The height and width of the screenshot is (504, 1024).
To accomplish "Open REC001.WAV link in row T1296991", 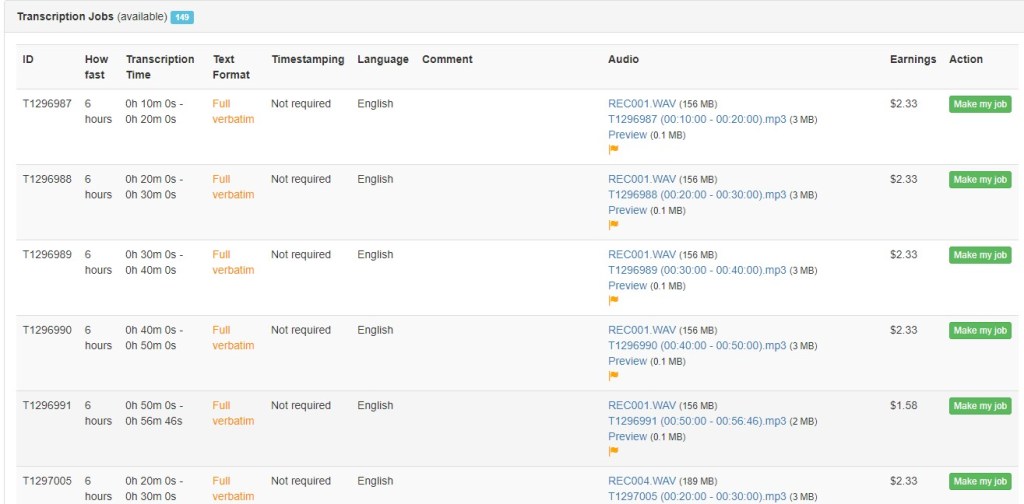I will 642,405.
